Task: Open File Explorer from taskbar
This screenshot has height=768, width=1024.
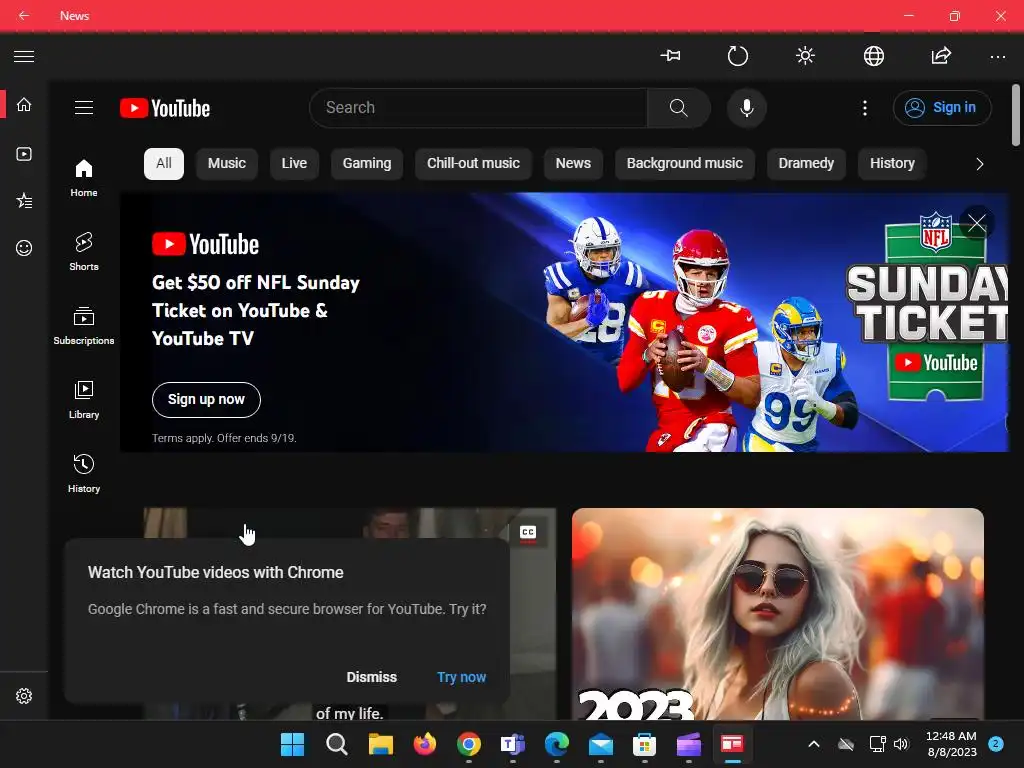Action: click(x=381, y=744)
